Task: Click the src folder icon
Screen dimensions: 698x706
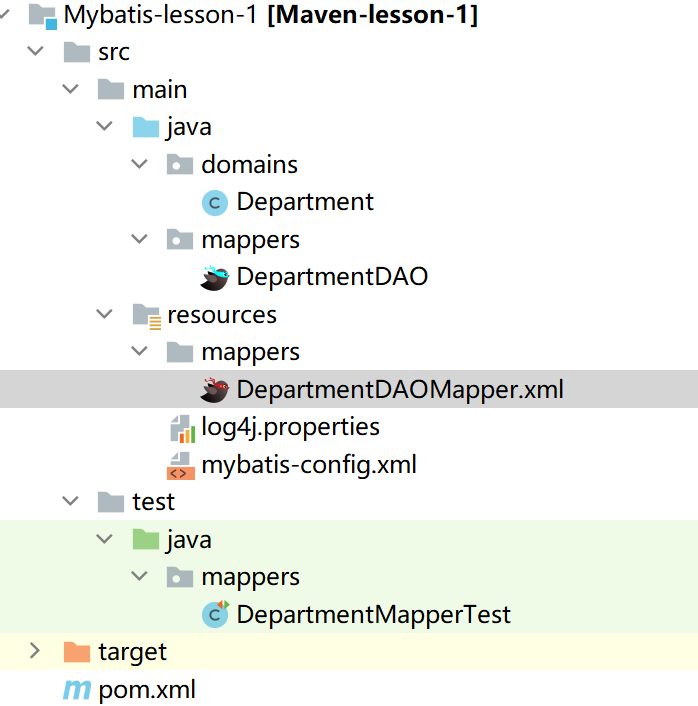Action: pos(77,52)
